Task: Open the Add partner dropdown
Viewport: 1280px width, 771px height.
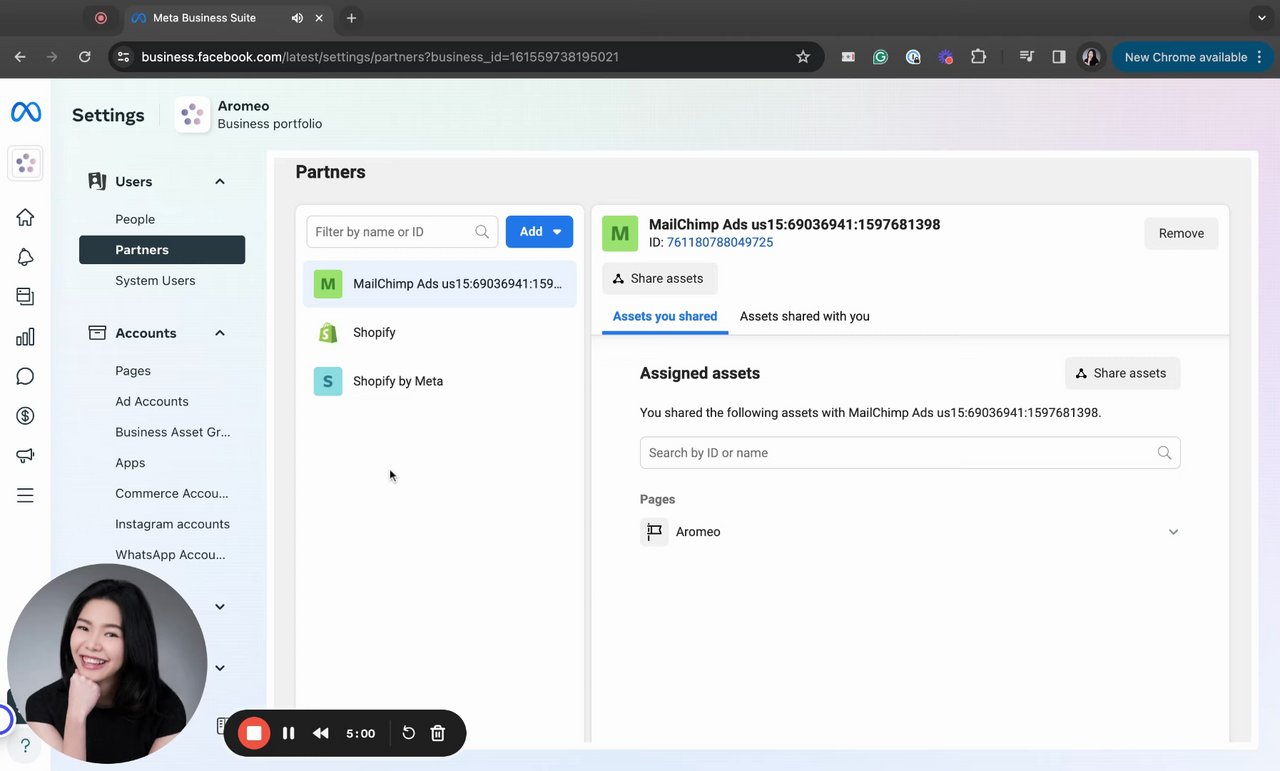Action: pos(539,232)
